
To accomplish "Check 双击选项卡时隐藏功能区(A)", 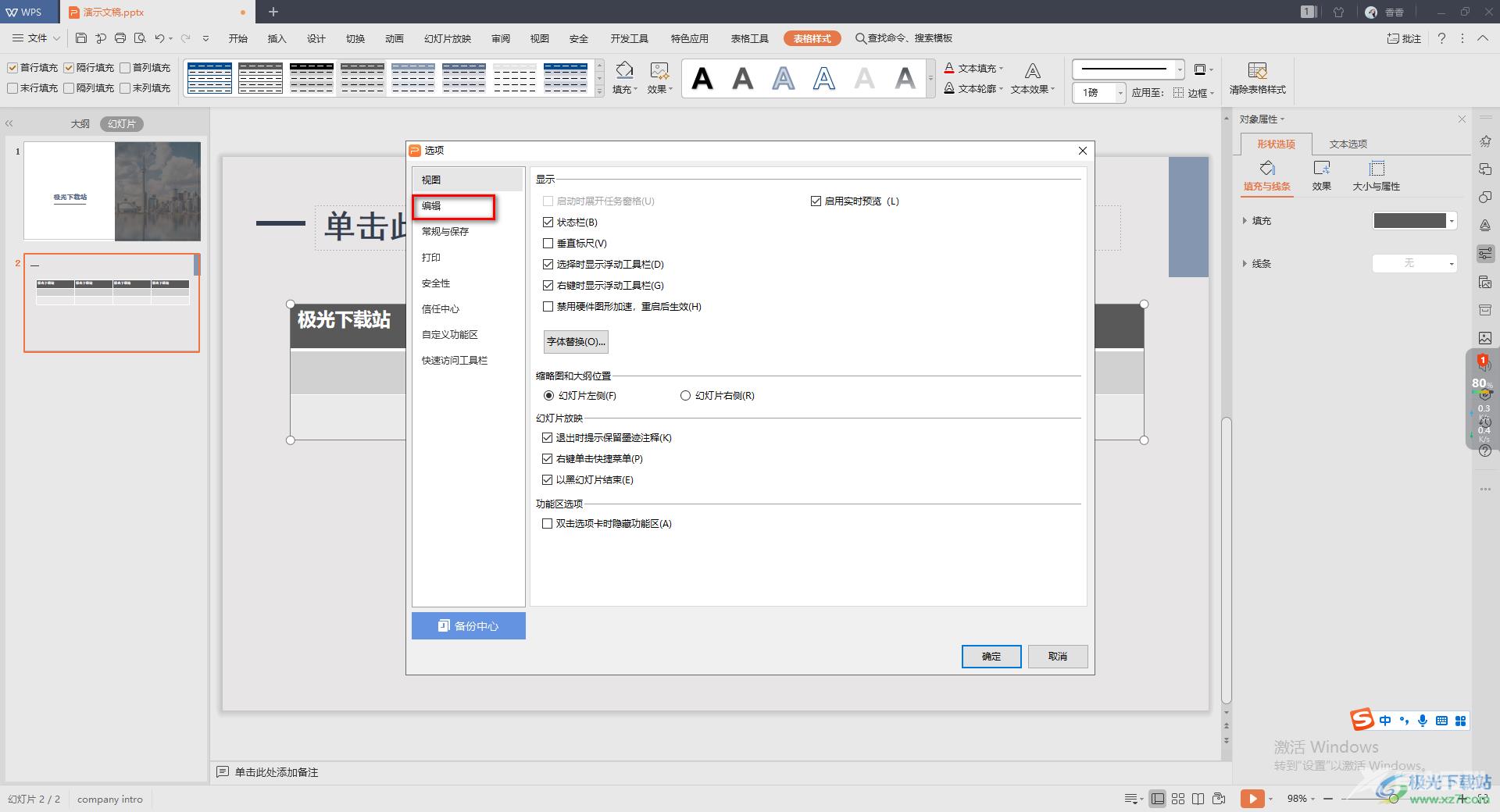I will point(548,524).
